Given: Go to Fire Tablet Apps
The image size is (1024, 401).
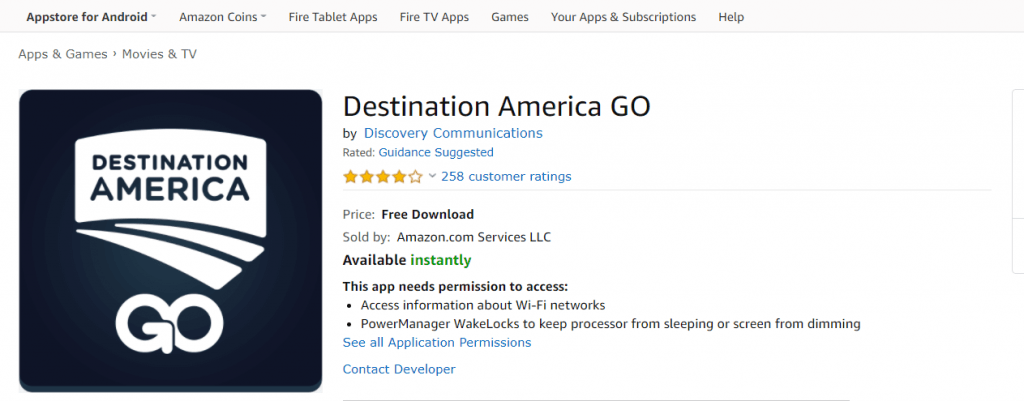Looking at the screenshot, I should click(333, 17).
